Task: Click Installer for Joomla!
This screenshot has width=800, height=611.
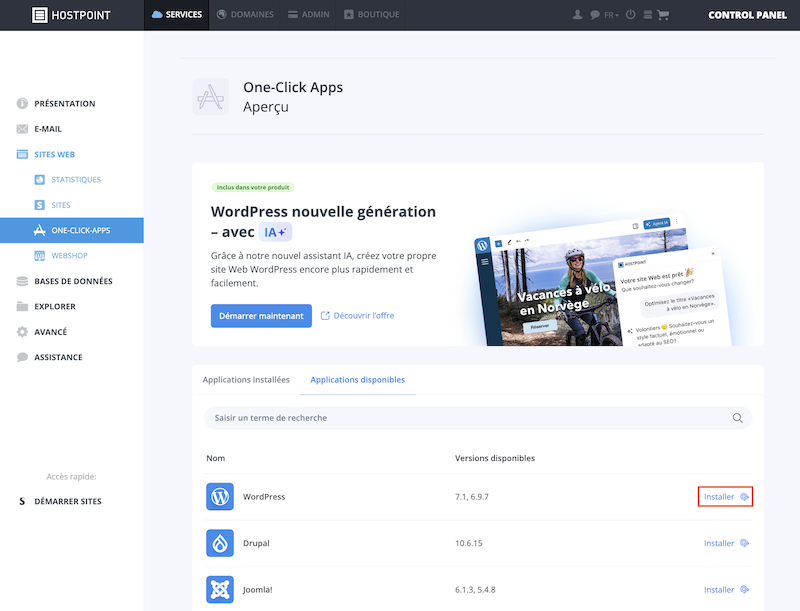Action: pyautogui.click(x=726, y=590)
